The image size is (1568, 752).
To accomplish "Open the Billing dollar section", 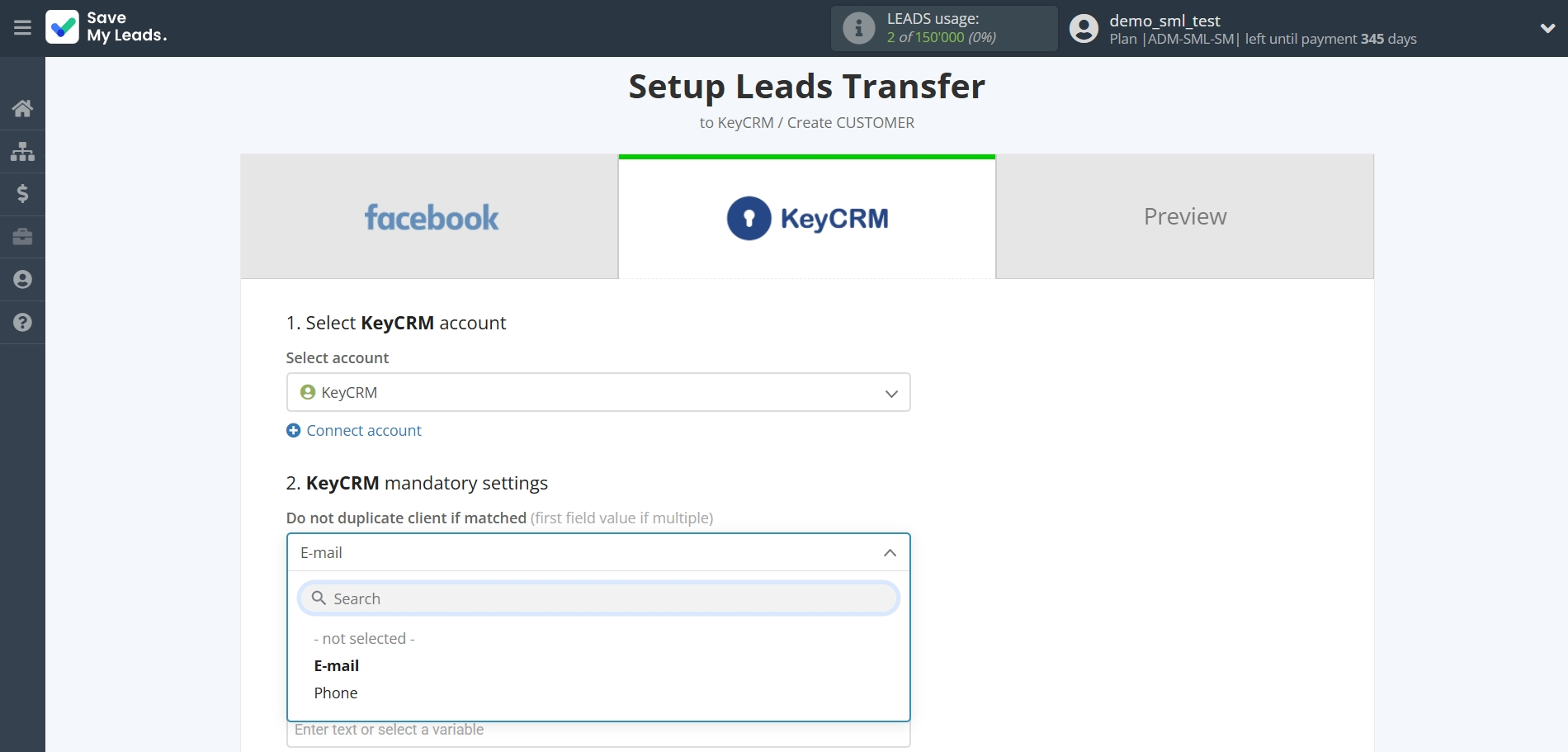I will pos(22,194).
